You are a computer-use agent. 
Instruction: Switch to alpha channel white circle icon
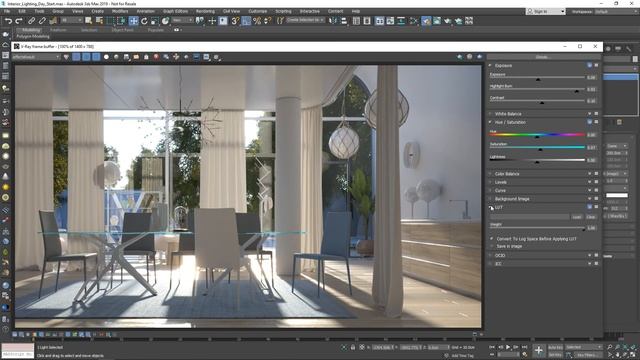click(x=106, y=57)
